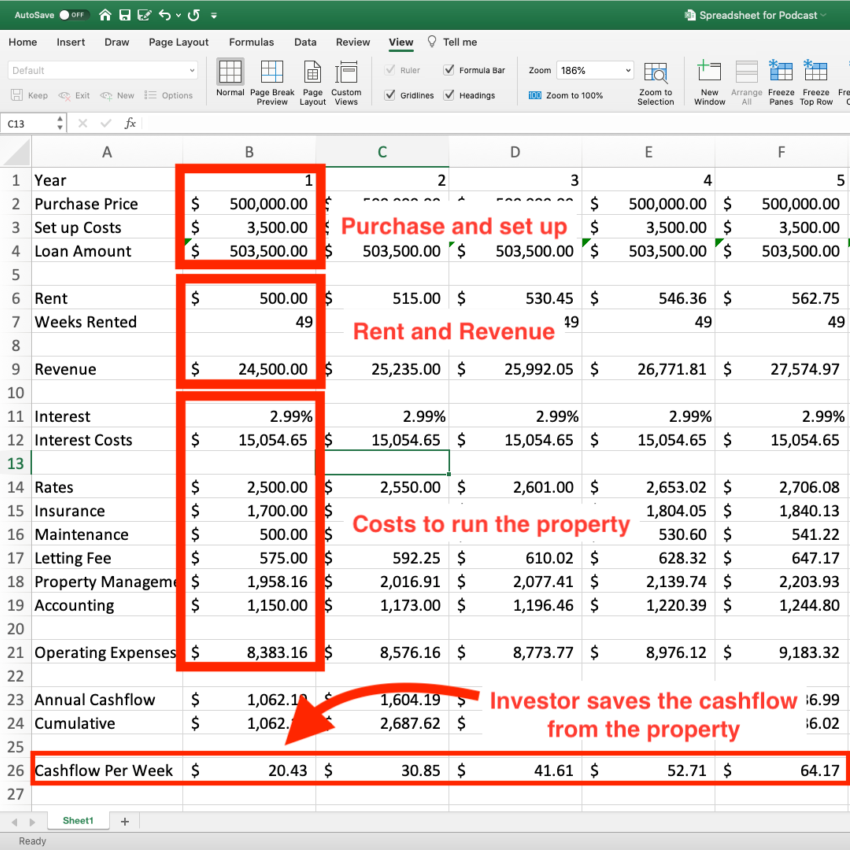The image size is (850, 850).
Task: Switch to the Draw tab
Action: click(x=117, y=42)
